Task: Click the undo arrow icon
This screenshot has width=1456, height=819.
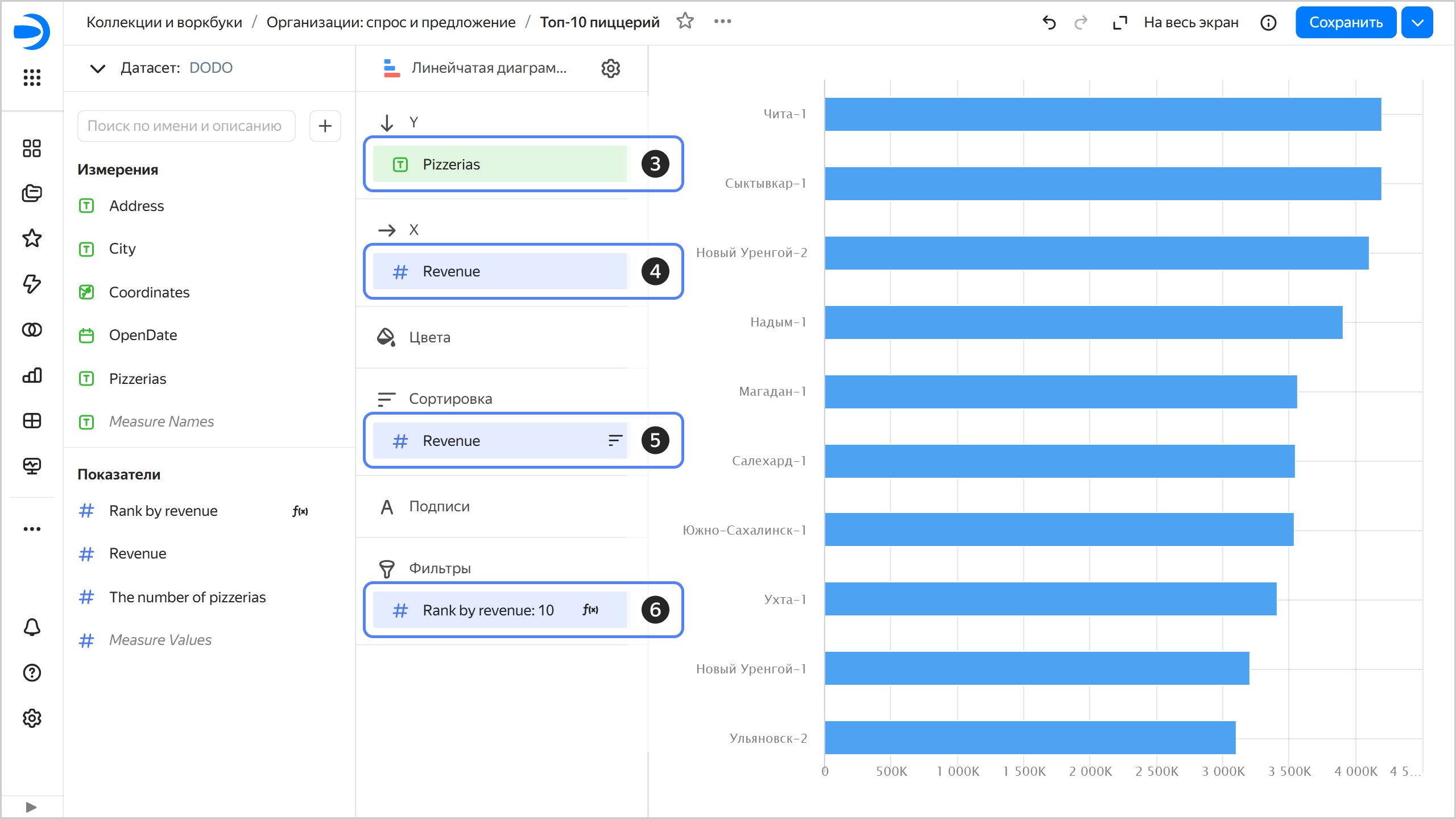Action: (1049, 23)
